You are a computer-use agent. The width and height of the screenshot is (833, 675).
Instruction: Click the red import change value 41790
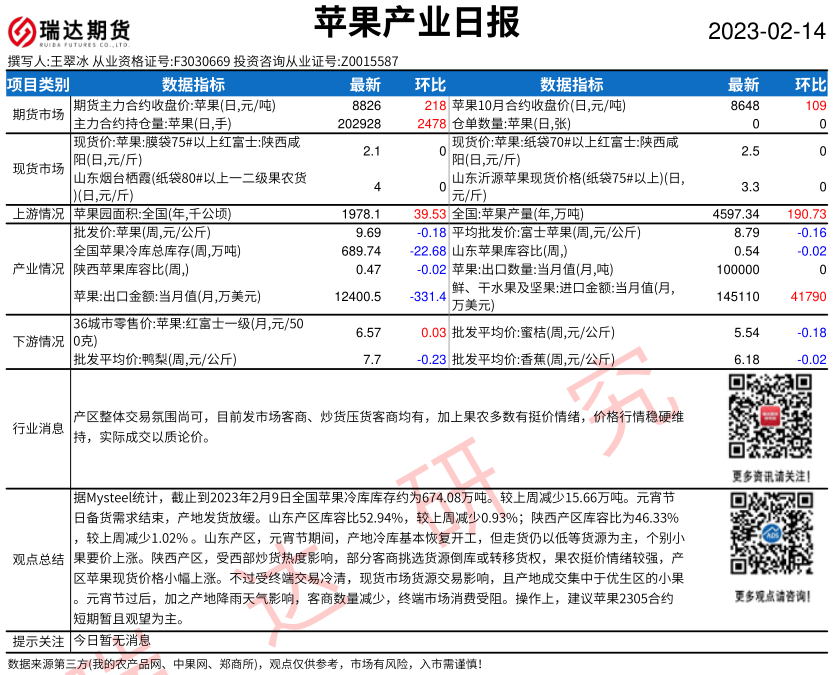coord(808,297)
